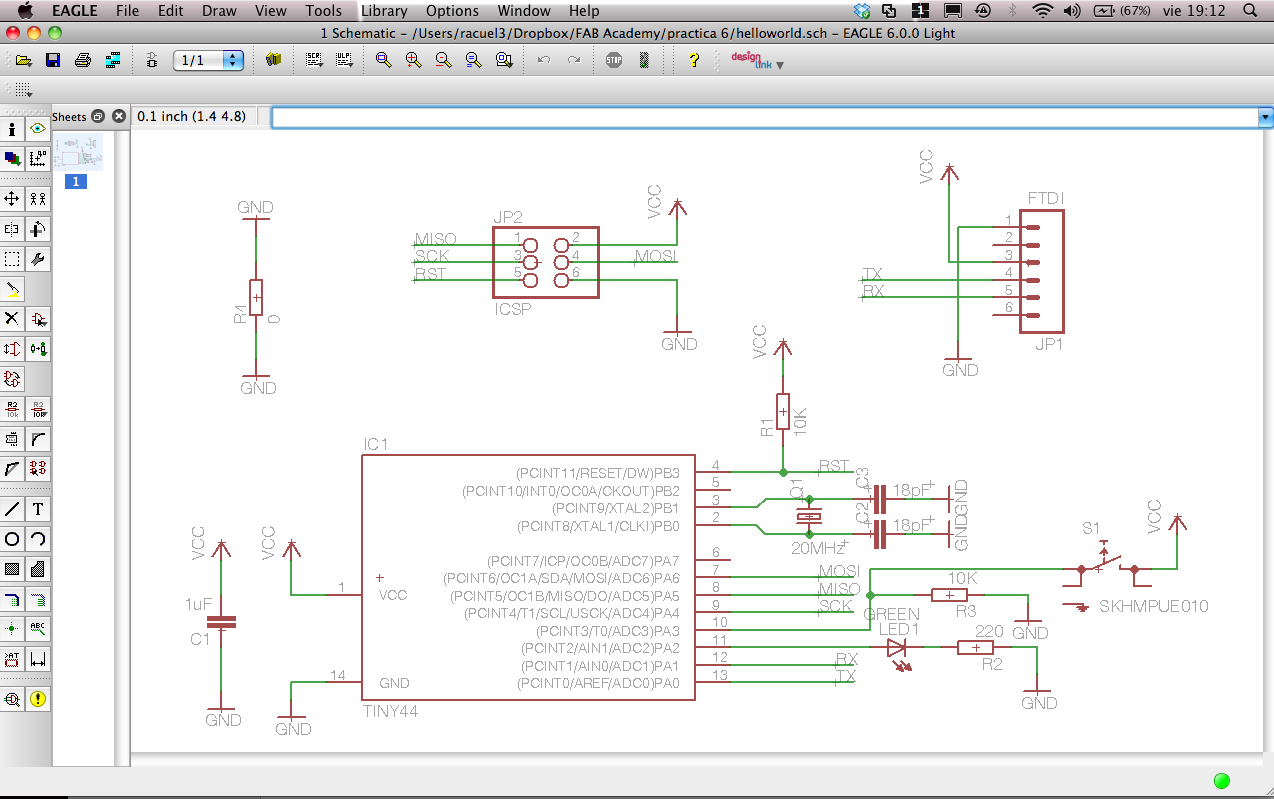This screenshot has width=1274, height=799.
Task: Select the zoom-to-area magnifier tool
Action: (504, 60)
